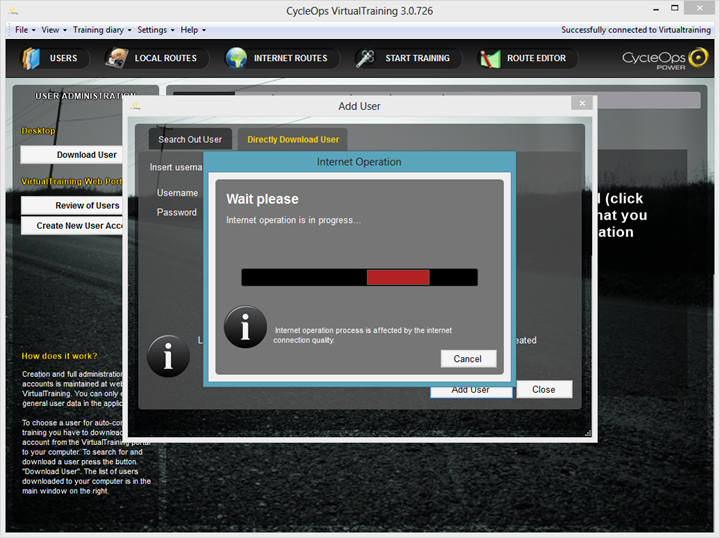720x538 pixels.
Task: Click the Close button in Add User dialog
Action: click(x=544, y=389)
